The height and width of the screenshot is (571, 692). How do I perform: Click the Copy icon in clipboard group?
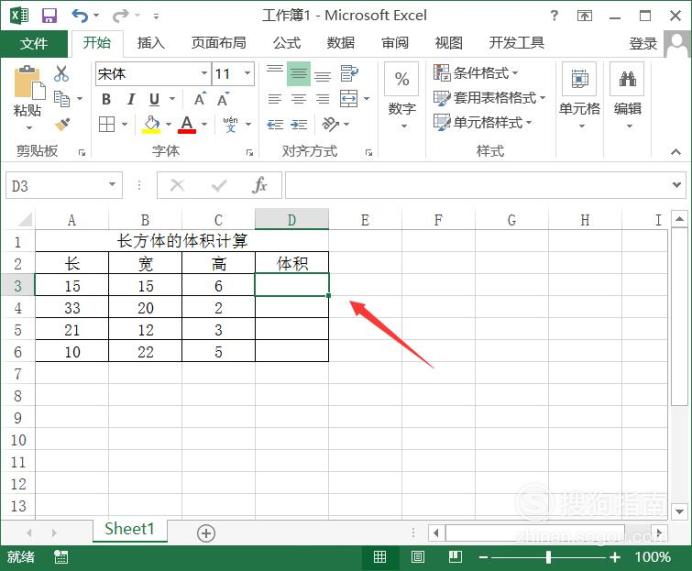62,99
